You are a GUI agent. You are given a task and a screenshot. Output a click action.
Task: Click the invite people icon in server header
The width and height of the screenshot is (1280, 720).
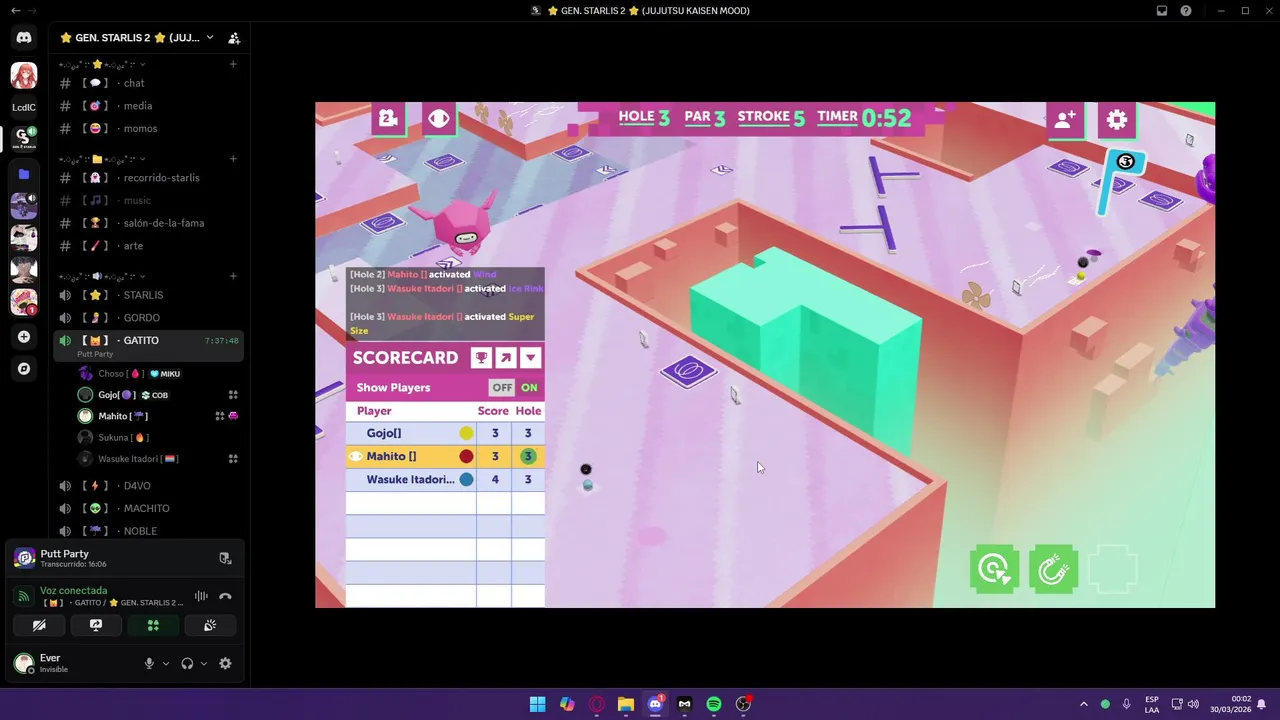tap(234, 38)
